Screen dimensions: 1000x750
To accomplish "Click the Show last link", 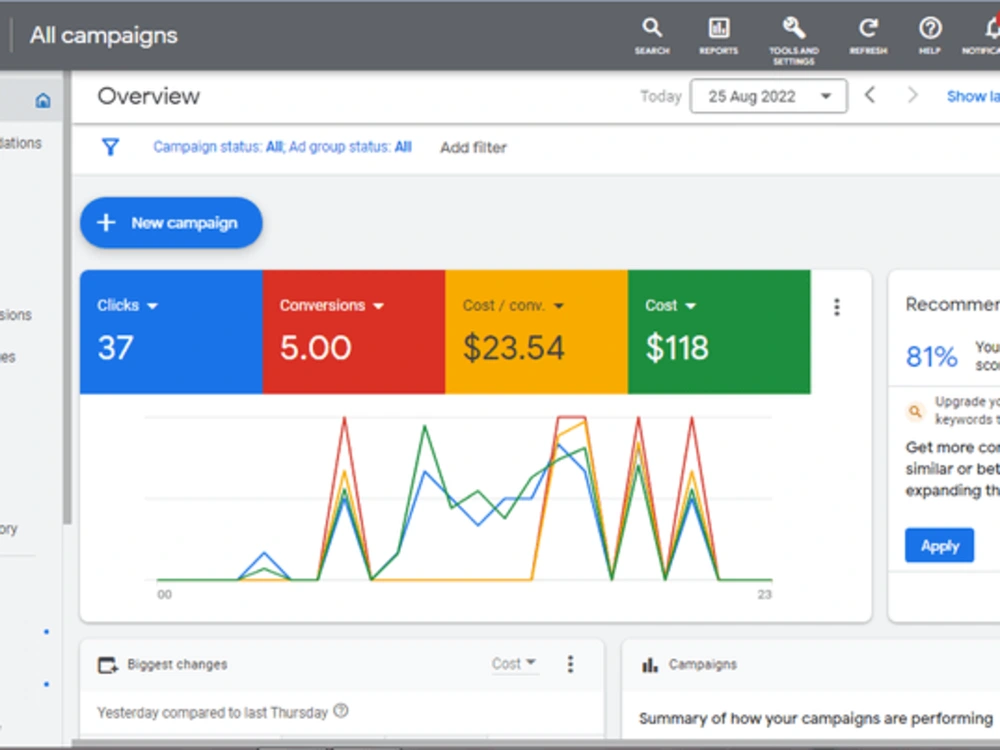I will (x=973, y=96).
